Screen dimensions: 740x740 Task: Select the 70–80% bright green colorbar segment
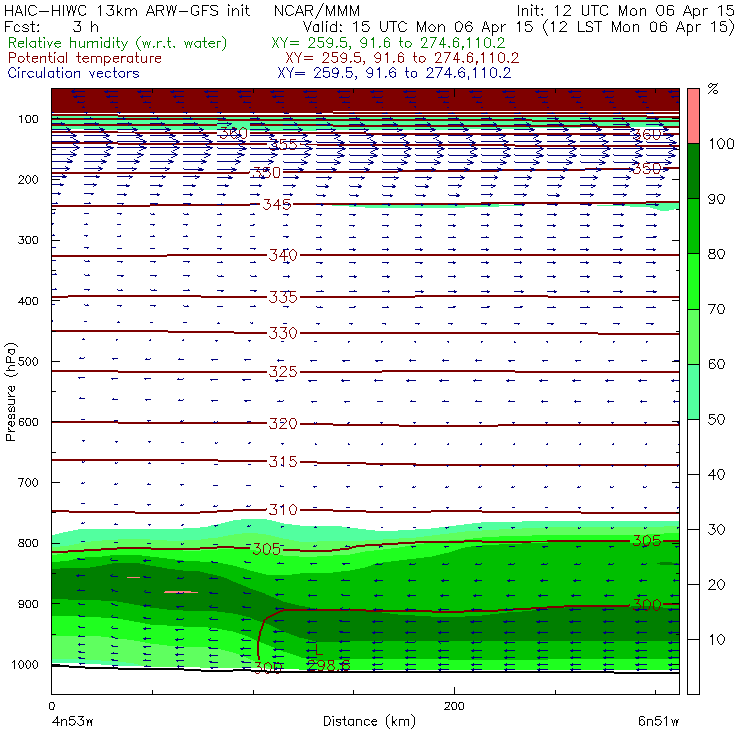click(693, 281)
